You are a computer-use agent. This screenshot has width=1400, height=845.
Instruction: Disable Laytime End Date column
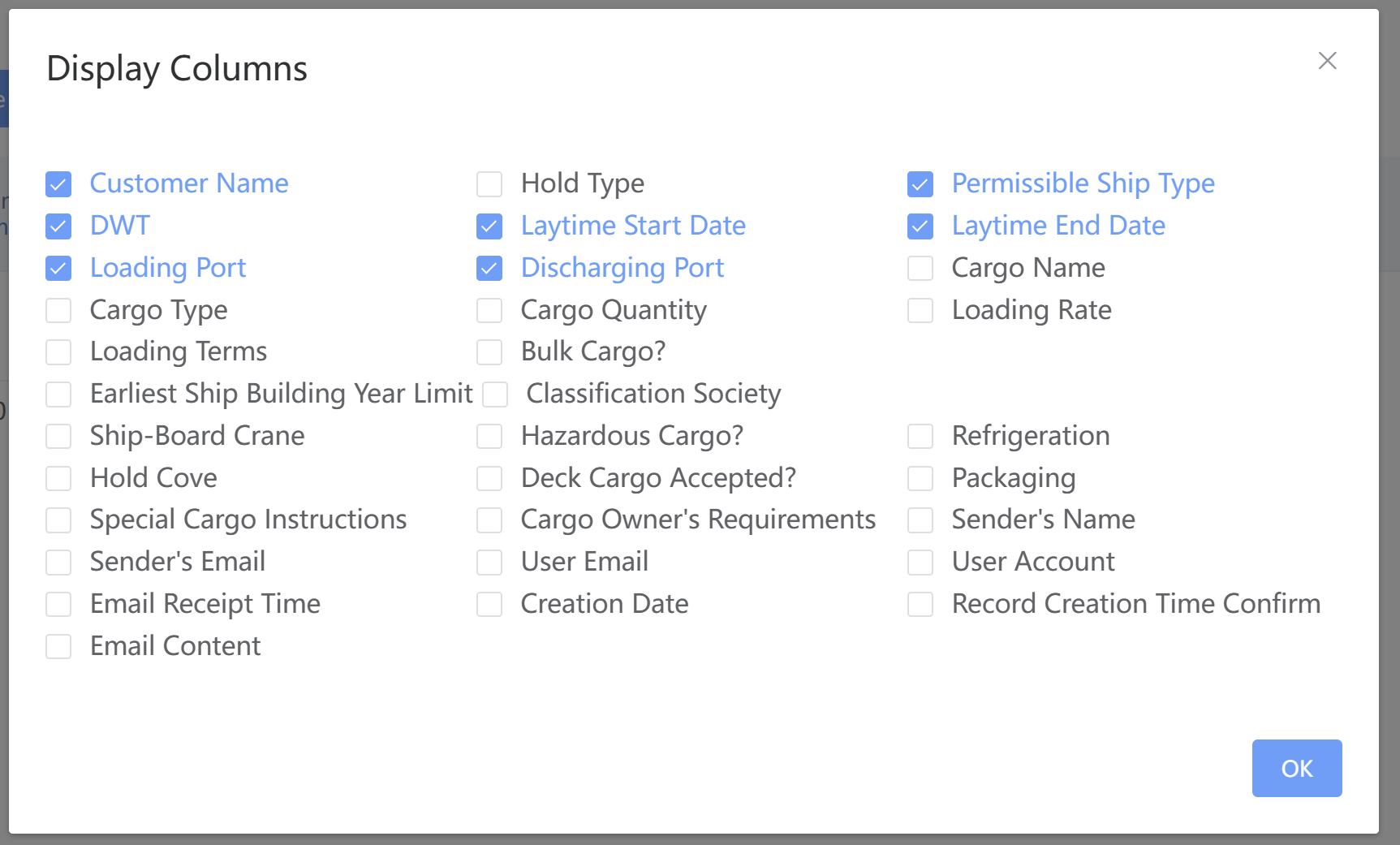(920, 226)
